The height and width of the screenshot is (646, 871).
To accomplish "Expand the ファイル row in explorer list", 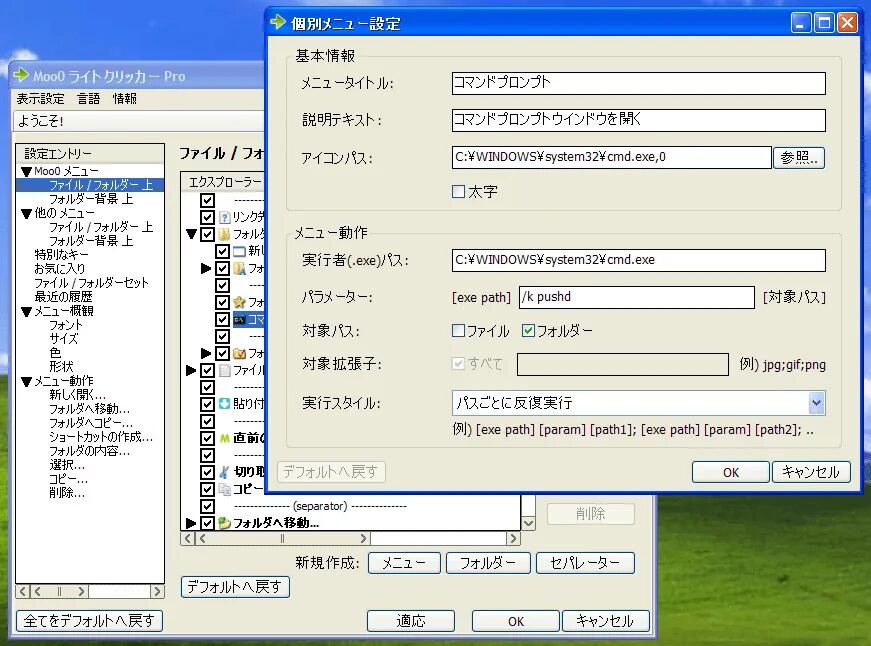I will pos(191,370).
